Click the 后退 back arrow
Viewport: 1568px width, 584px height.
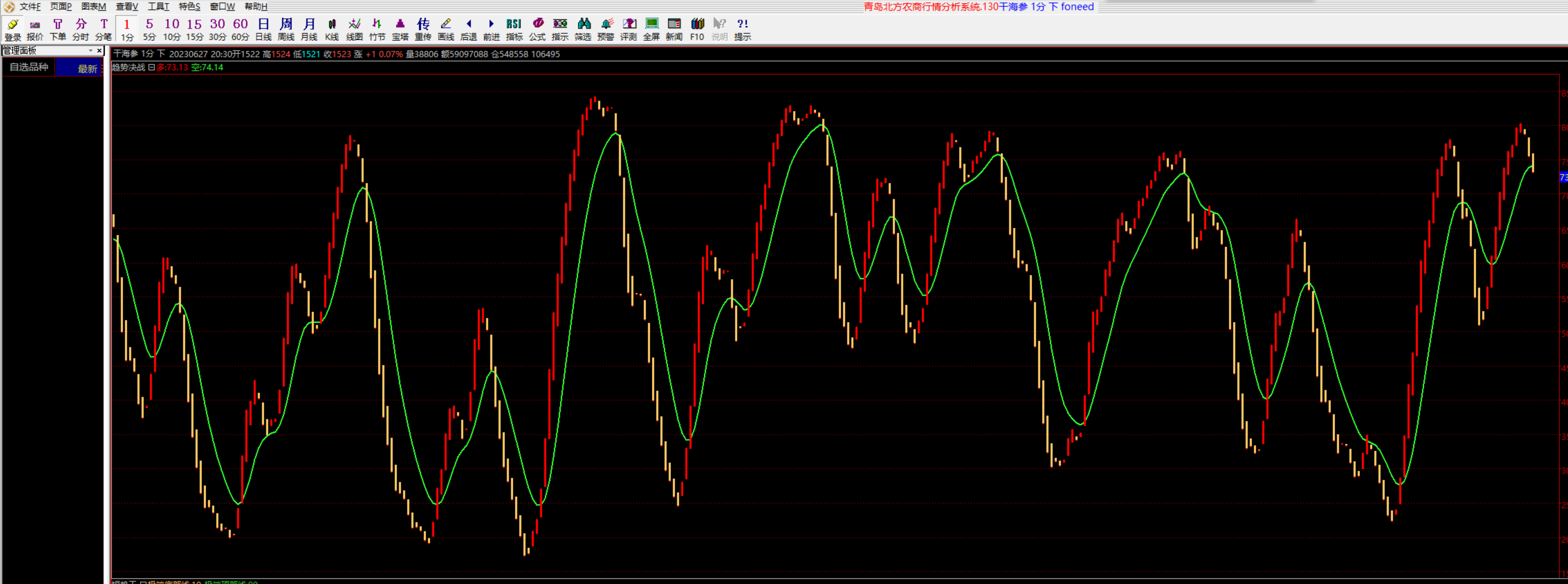coord(469,29)
